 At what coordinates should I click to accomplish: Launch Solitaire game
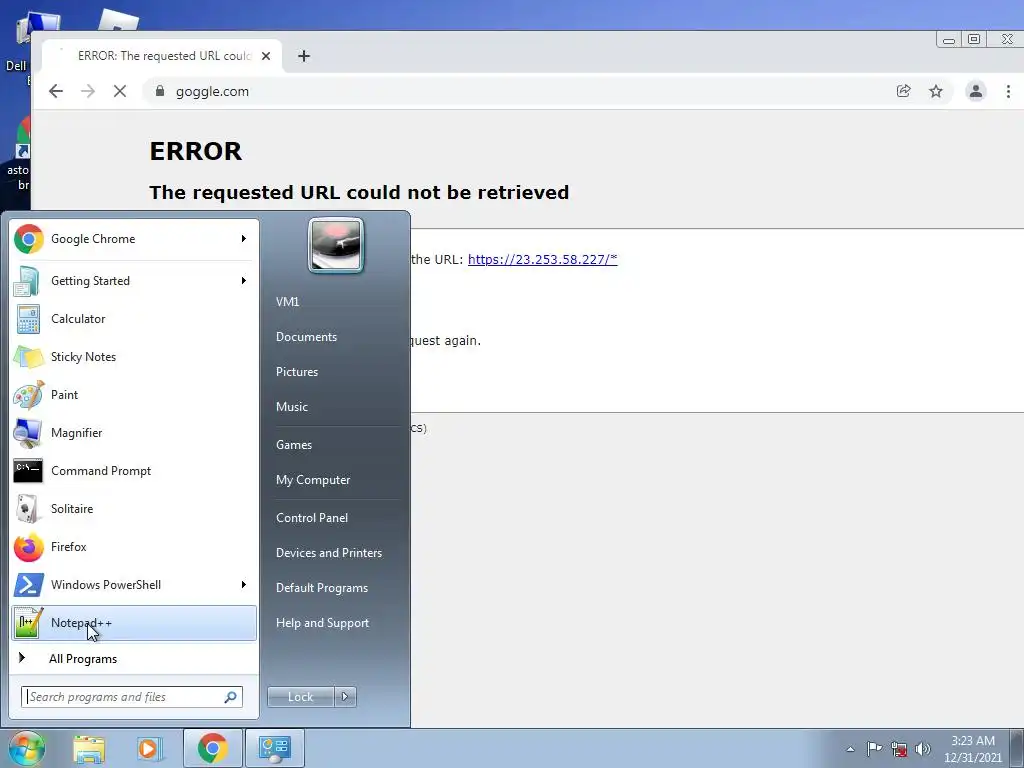click(x=134, y=509)
